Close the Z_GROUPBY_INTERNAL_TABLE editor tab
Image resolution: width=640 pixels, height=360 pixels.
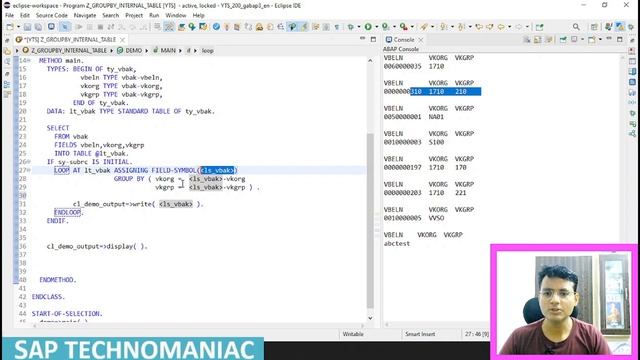pos(122,40)
